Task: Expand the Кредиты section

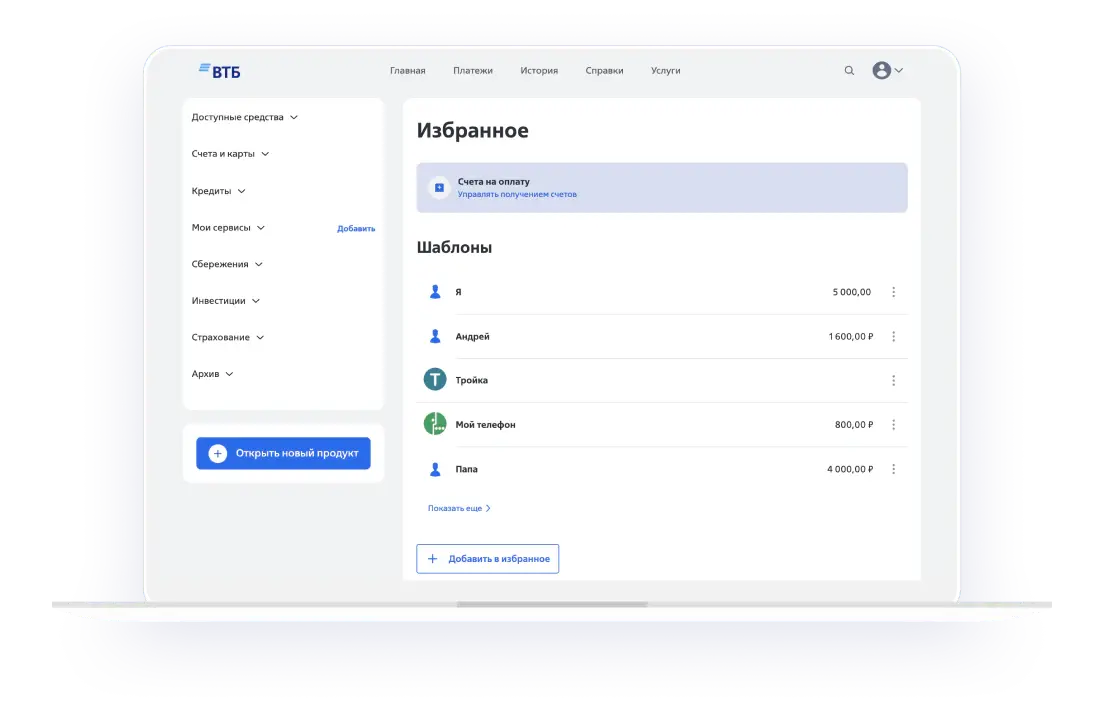Action: click(218, 191)
